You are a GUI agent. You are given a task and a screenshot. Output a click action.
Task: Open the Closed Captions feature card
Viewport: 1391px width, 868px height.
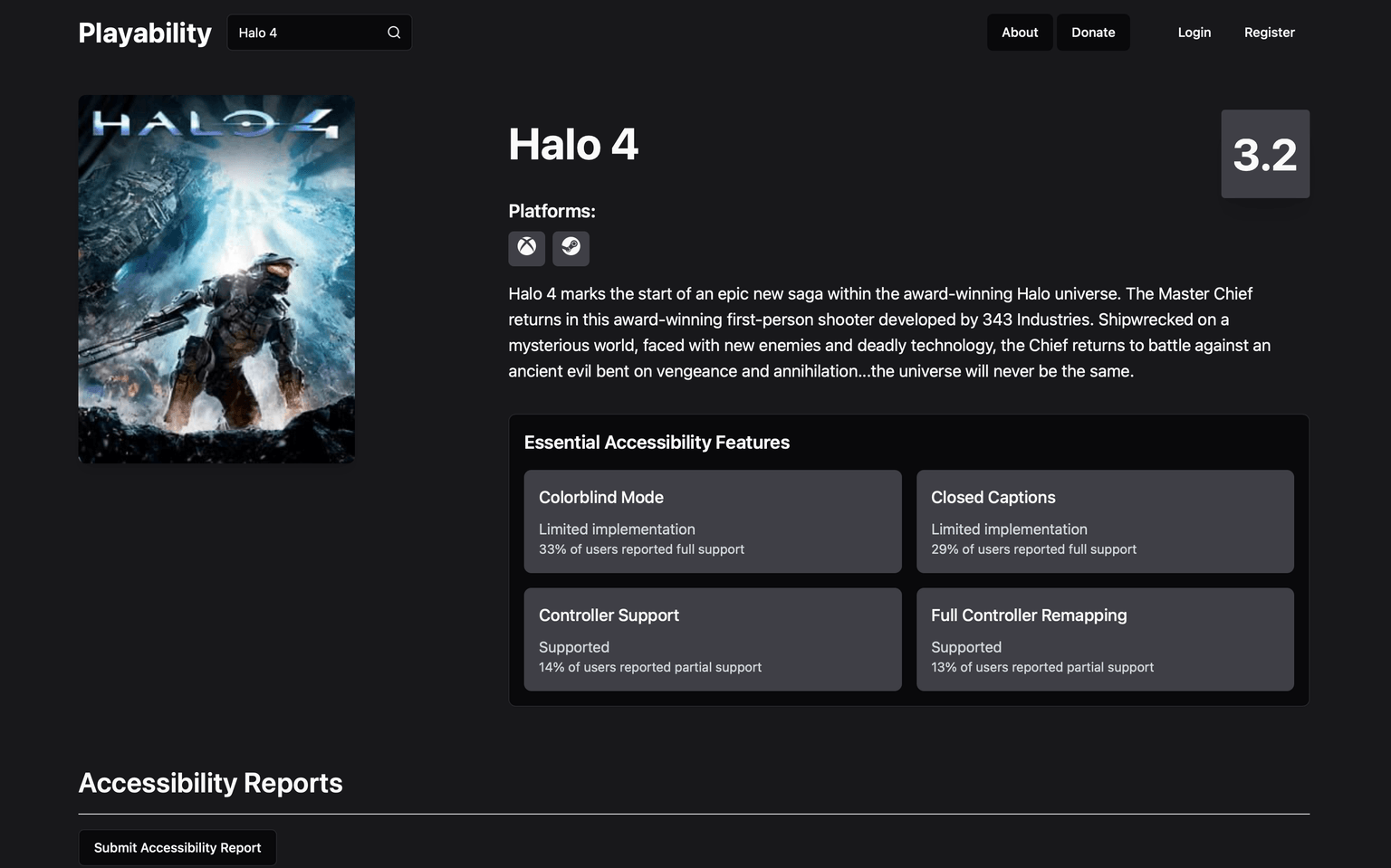point(1105,521)
